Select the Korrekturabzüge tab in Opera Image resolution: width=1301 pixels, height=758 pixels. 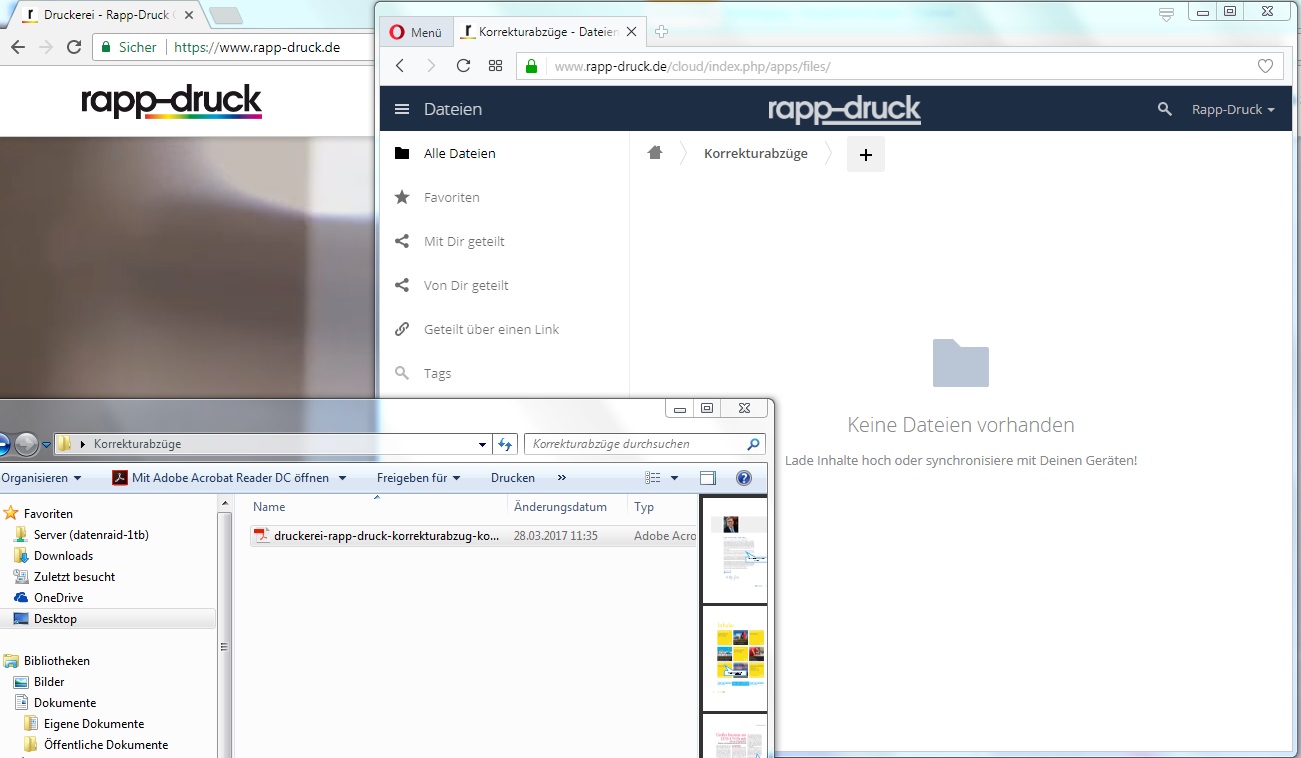click(x=547, y=32)
